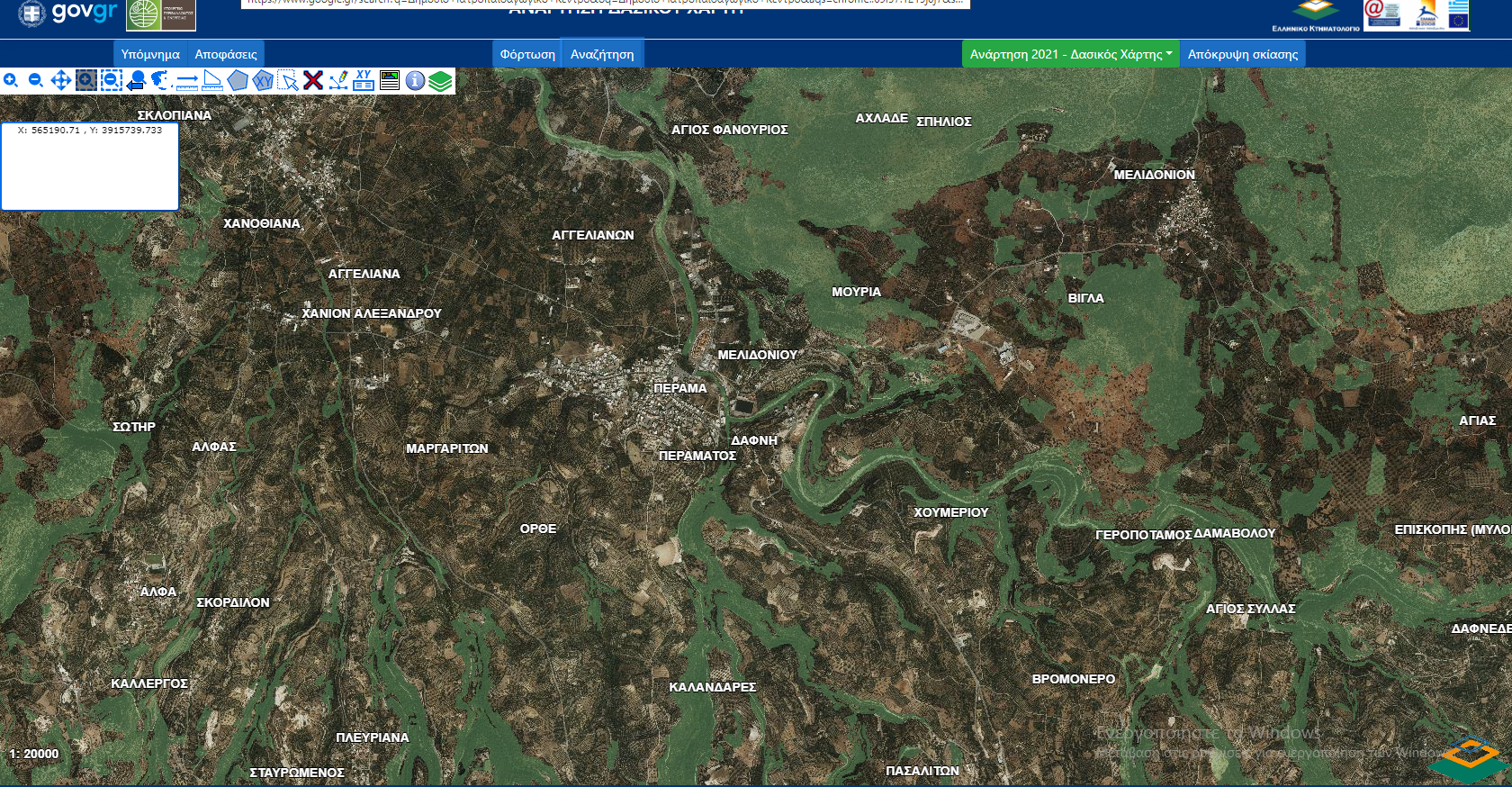Open the Υπόμνημα legend tab
Image resolution: width=1512 pixels, height=787 pixels.
pyautogui.click(x=150, y=54)
